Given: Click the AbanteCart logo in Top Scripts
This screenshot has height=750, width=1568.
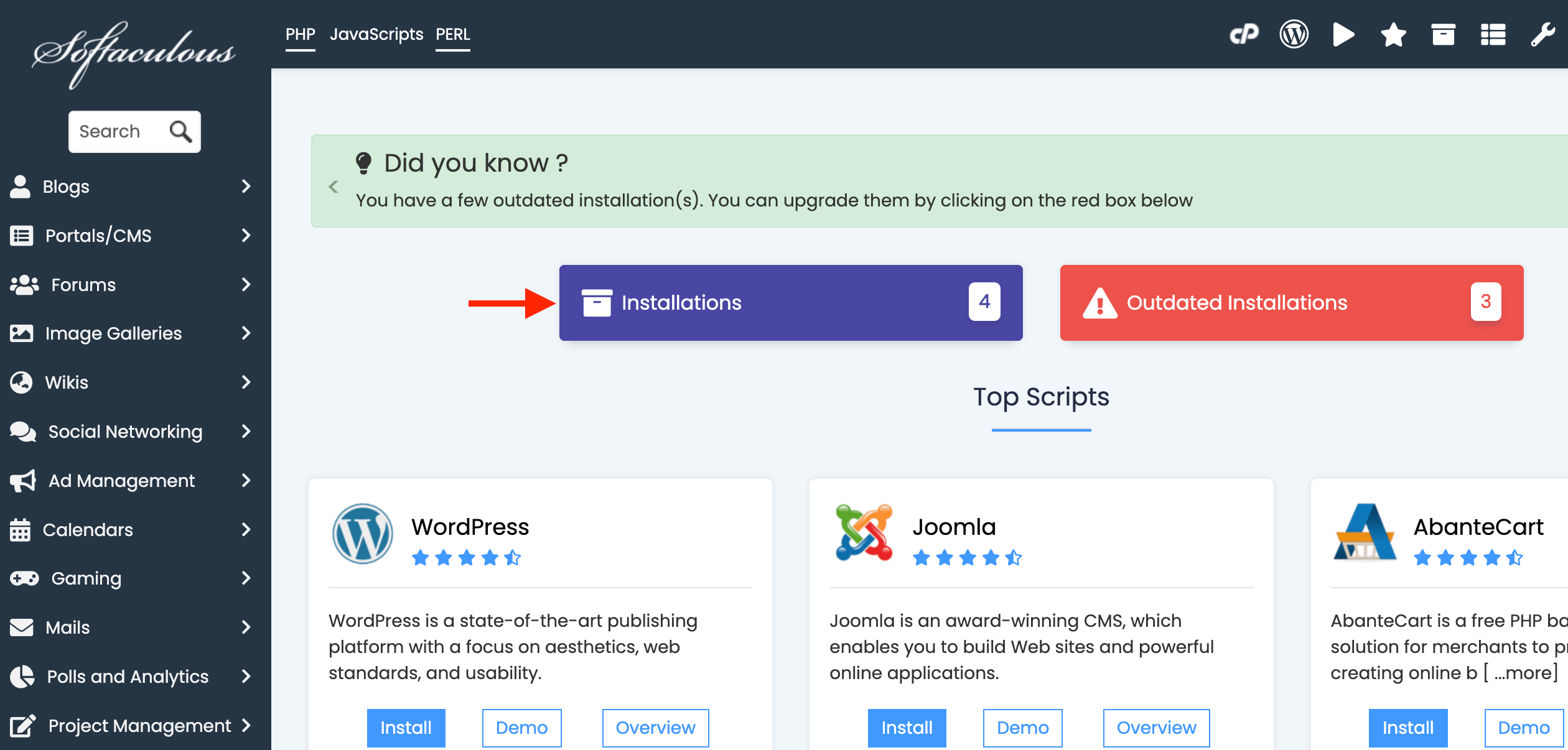Looking at the screenshot, I should pos(1365,532).
